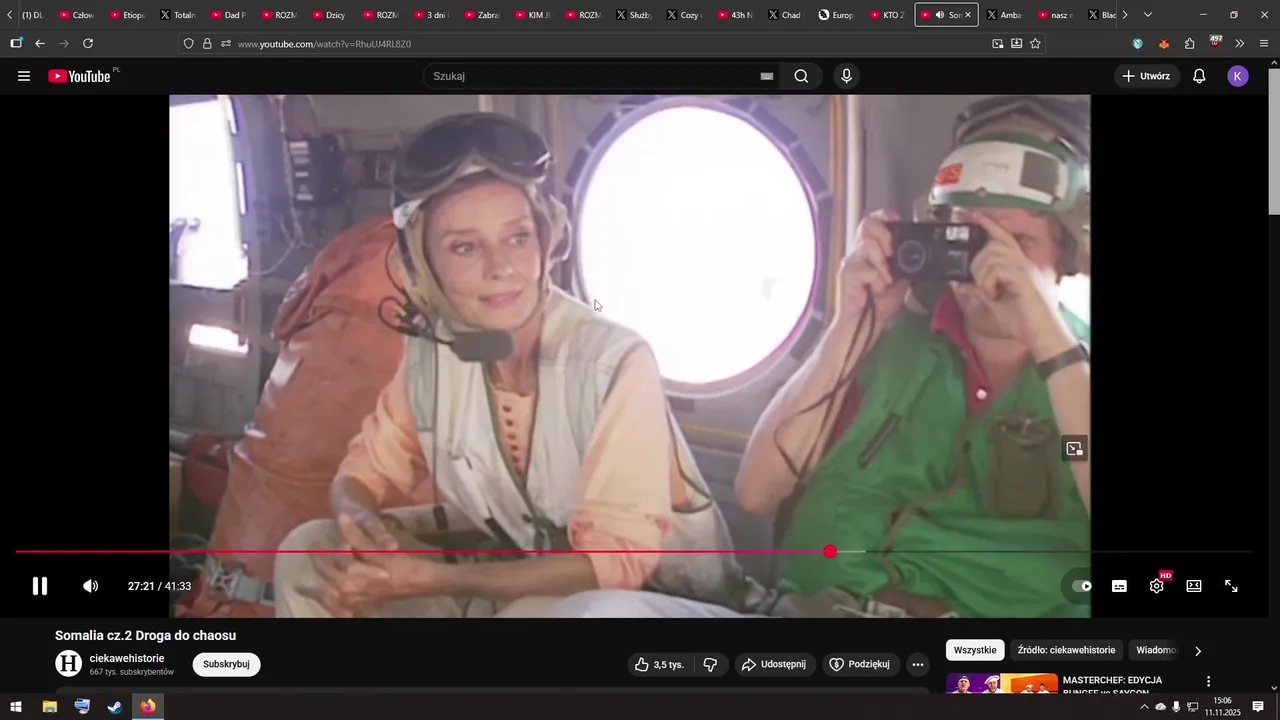The image size is (1280, 720).
Task: Select the Wszystkie filter chip
Action: pos(975,650)
